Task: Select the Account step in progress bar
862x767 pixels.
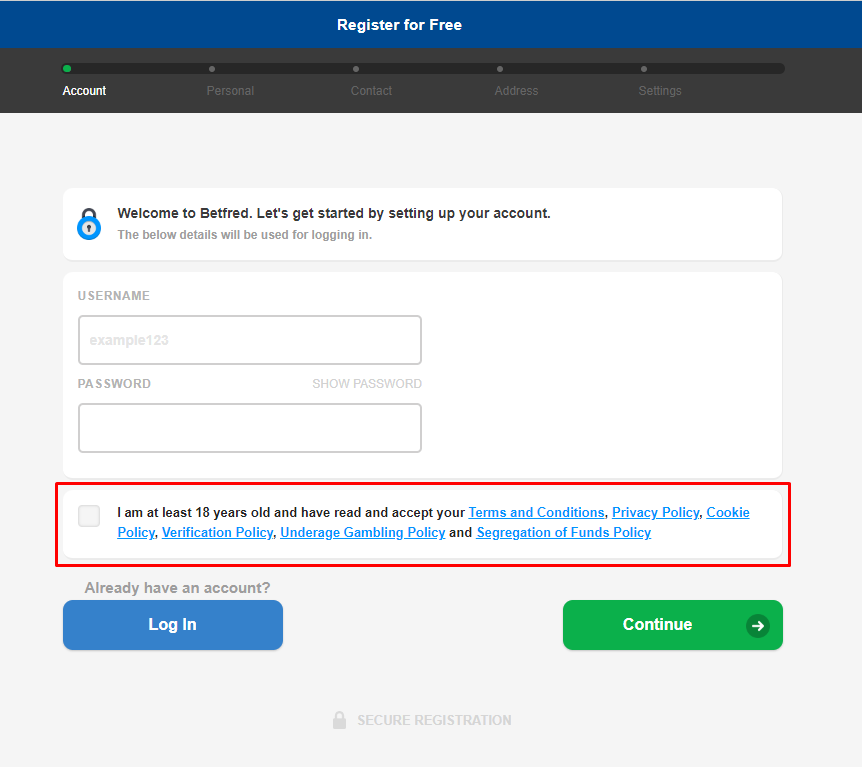Action: 84,91
